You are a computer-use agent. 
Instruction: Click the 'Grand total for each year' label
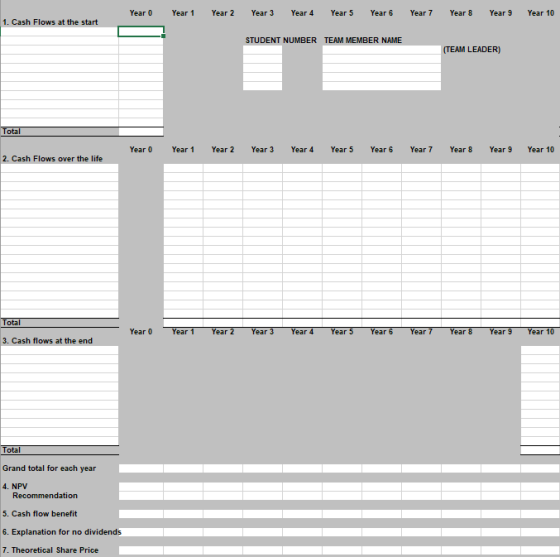49,468
